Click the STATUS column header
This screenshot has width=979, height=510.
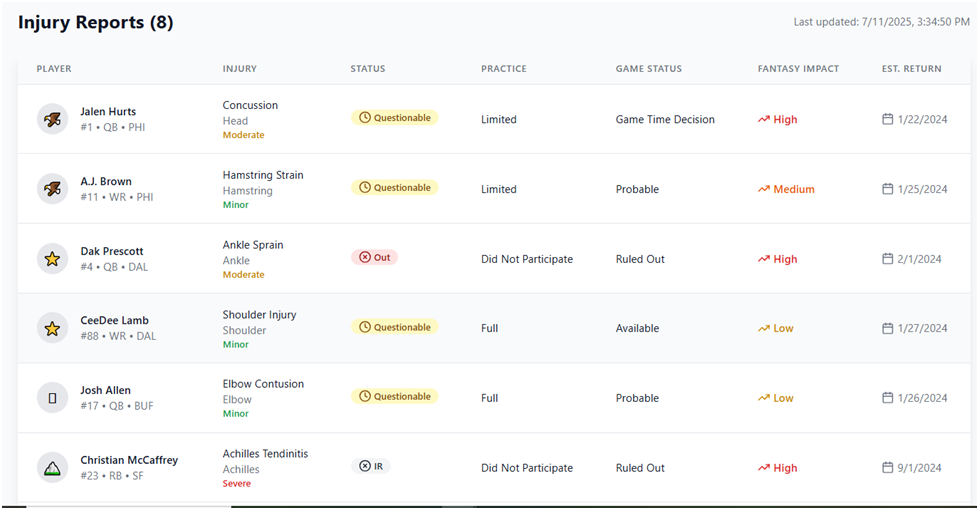tap(367, 69)
